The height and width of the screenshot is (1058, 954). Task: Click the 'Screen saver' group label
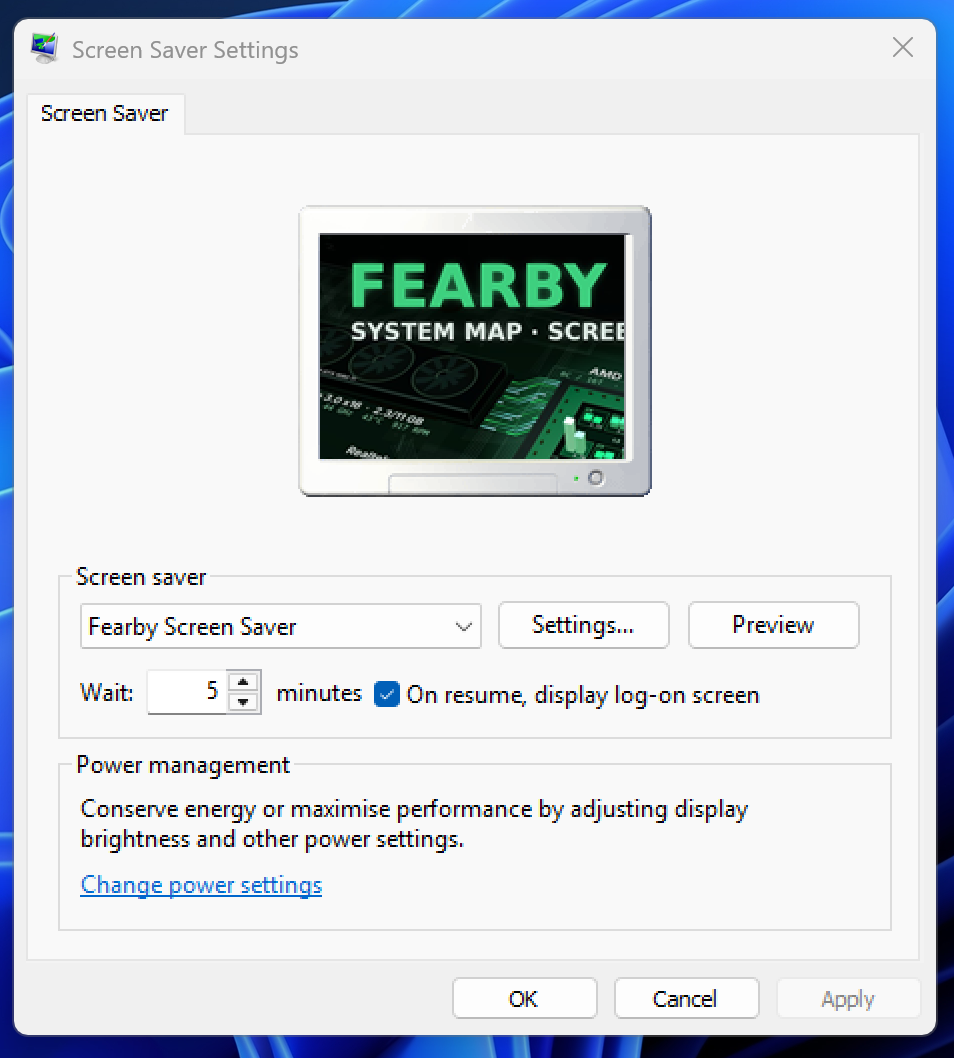141,577
